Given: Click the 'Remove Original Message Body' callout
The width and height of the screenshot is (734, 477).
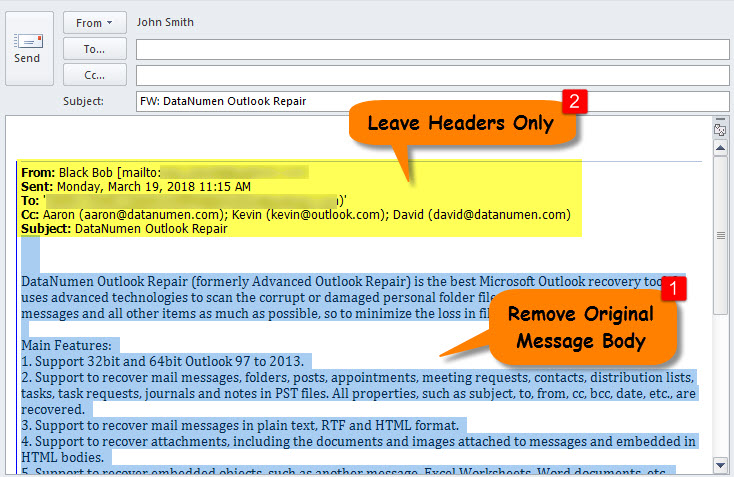Looking at the screenshot, I should [580, 327].
